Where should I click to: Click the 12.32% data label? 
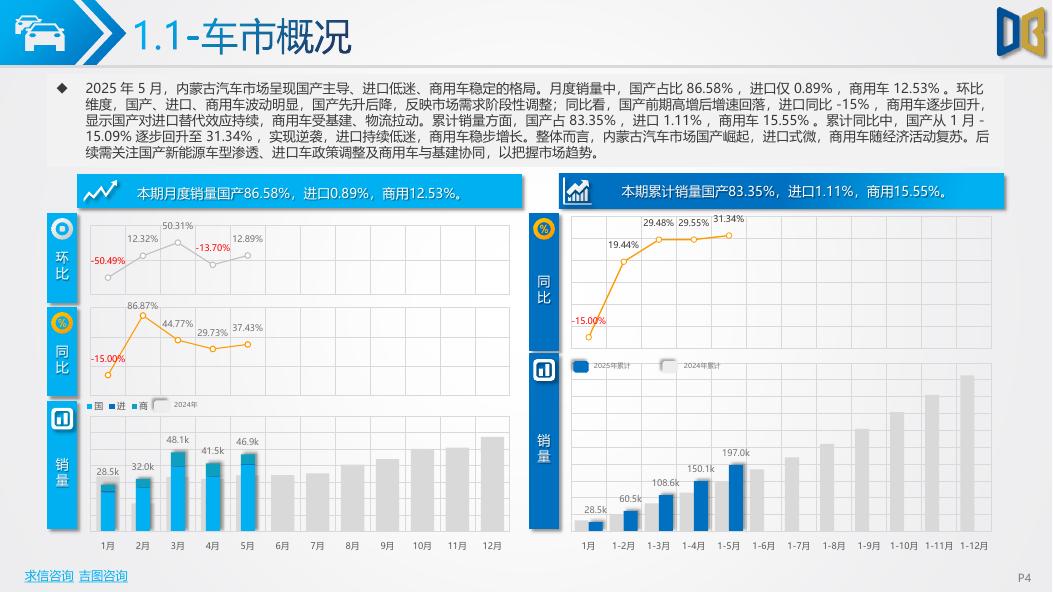point(142,238)
